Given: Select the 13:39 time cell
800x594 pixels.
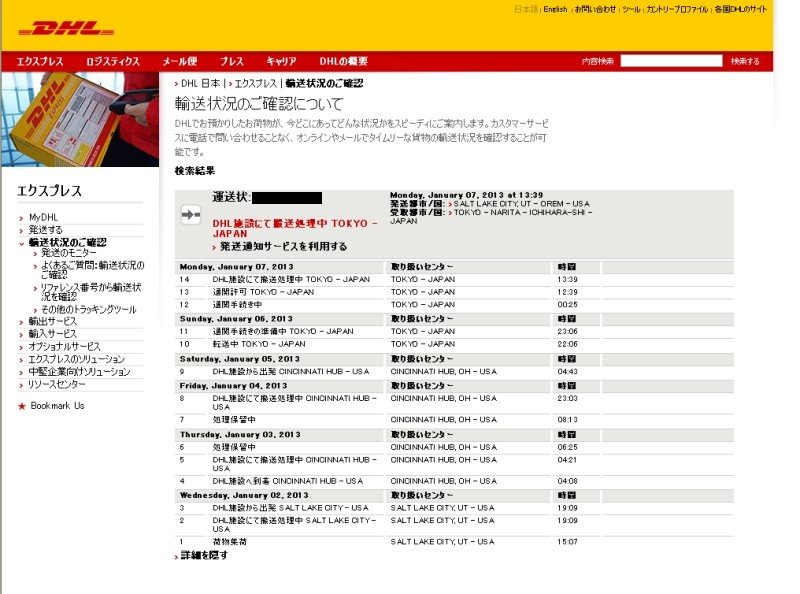Looking at the screenshot, I should [567, 280].
